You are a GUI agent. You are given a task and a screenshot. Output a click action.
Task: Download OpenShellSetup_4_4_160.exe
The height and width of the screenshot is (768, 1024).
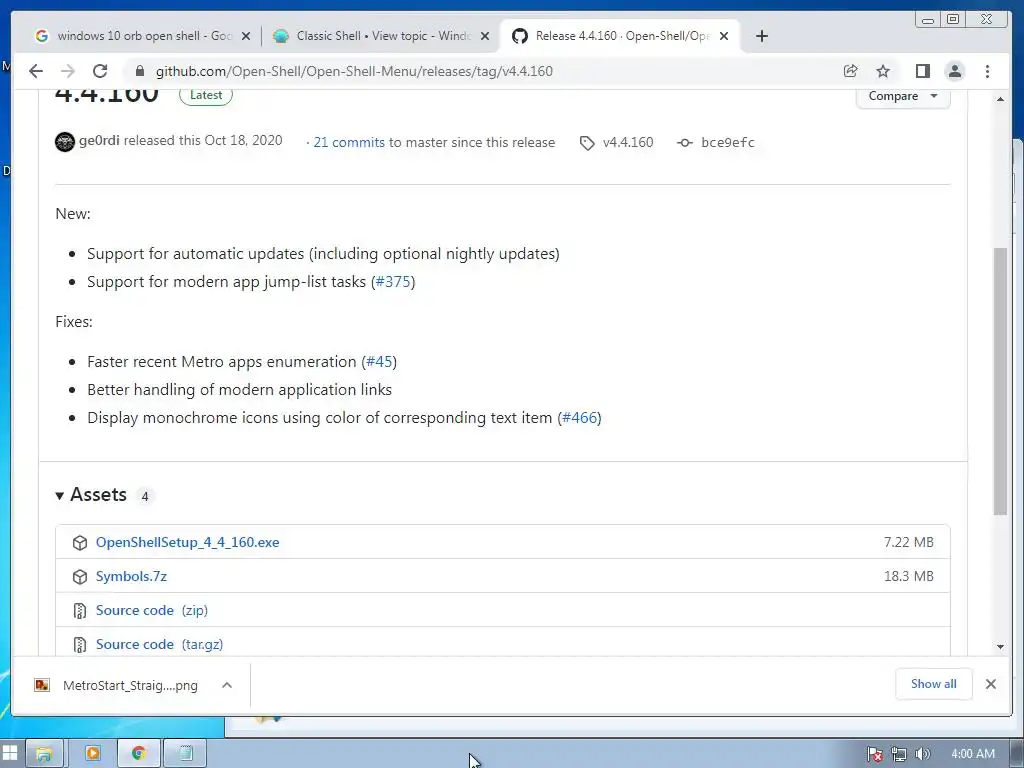coord(187,542)
